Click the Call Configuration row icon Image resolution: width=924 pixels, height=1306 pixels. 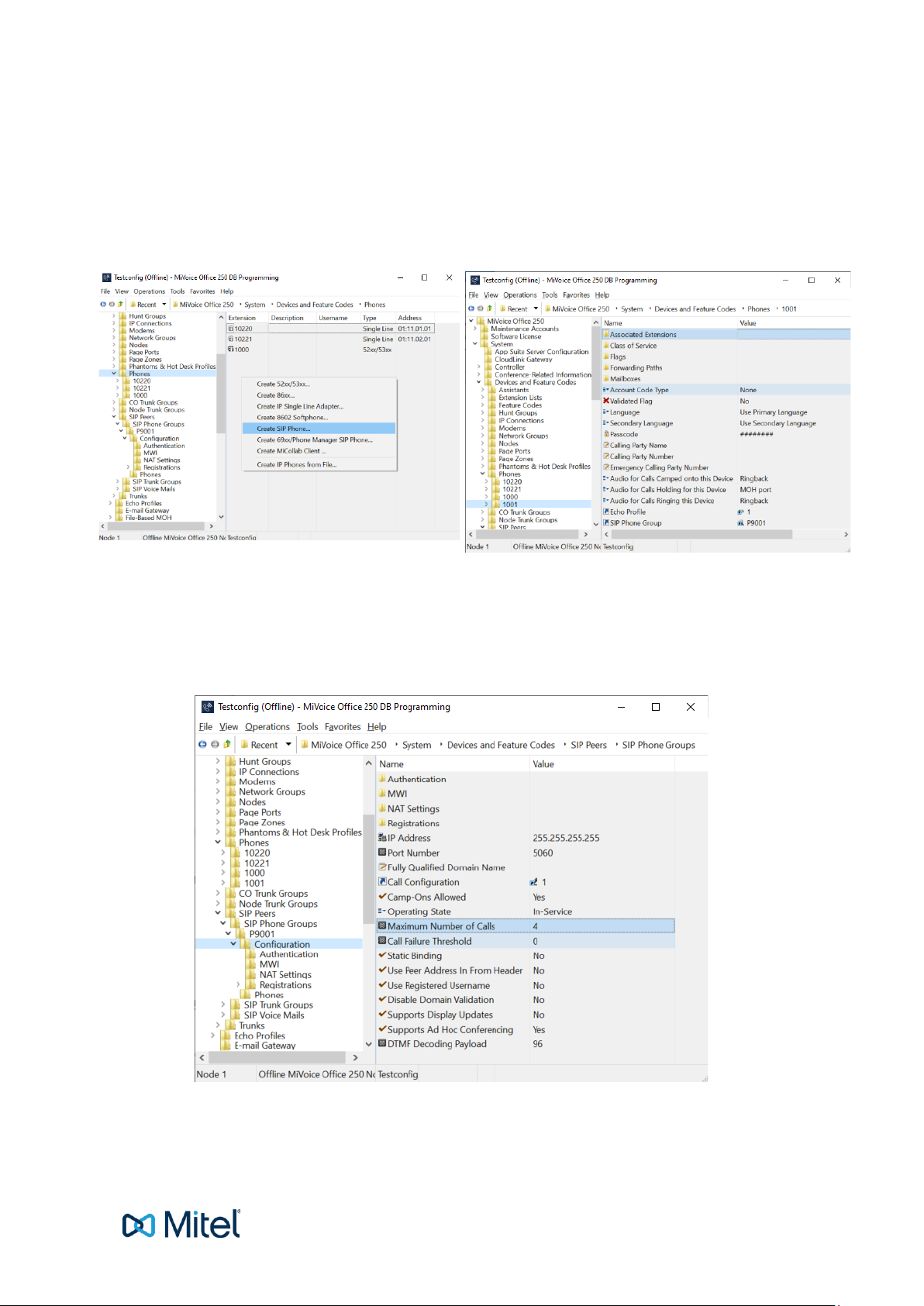(x=382, y=882)
